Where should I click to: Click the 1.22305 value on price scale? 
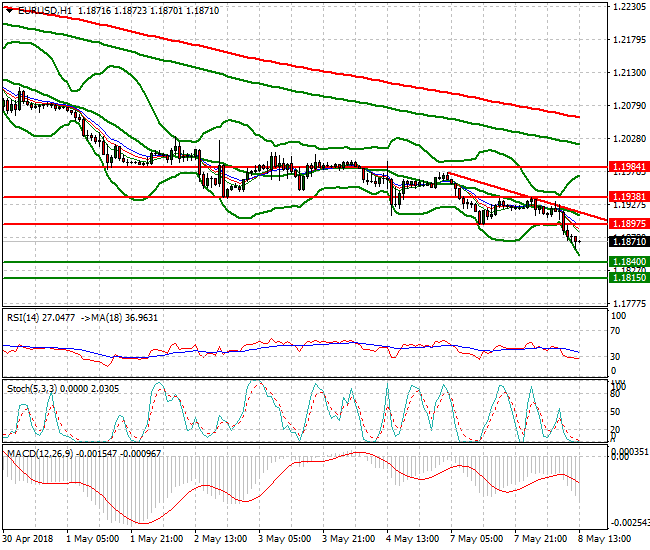[627, 6]
